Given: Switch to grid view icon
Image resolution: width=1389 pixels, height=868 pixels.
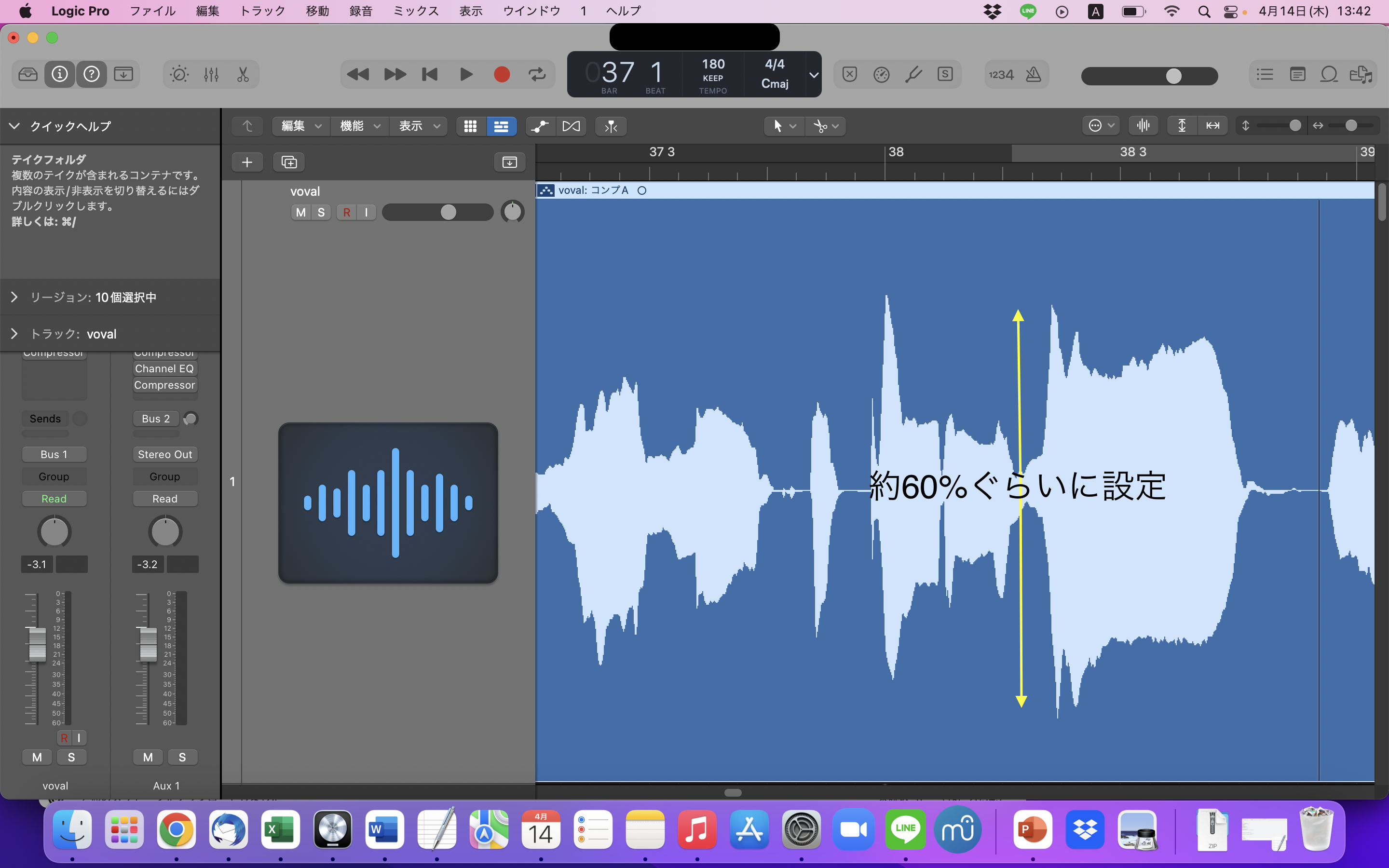Looking at the screenshot, I should click(471, 126).
